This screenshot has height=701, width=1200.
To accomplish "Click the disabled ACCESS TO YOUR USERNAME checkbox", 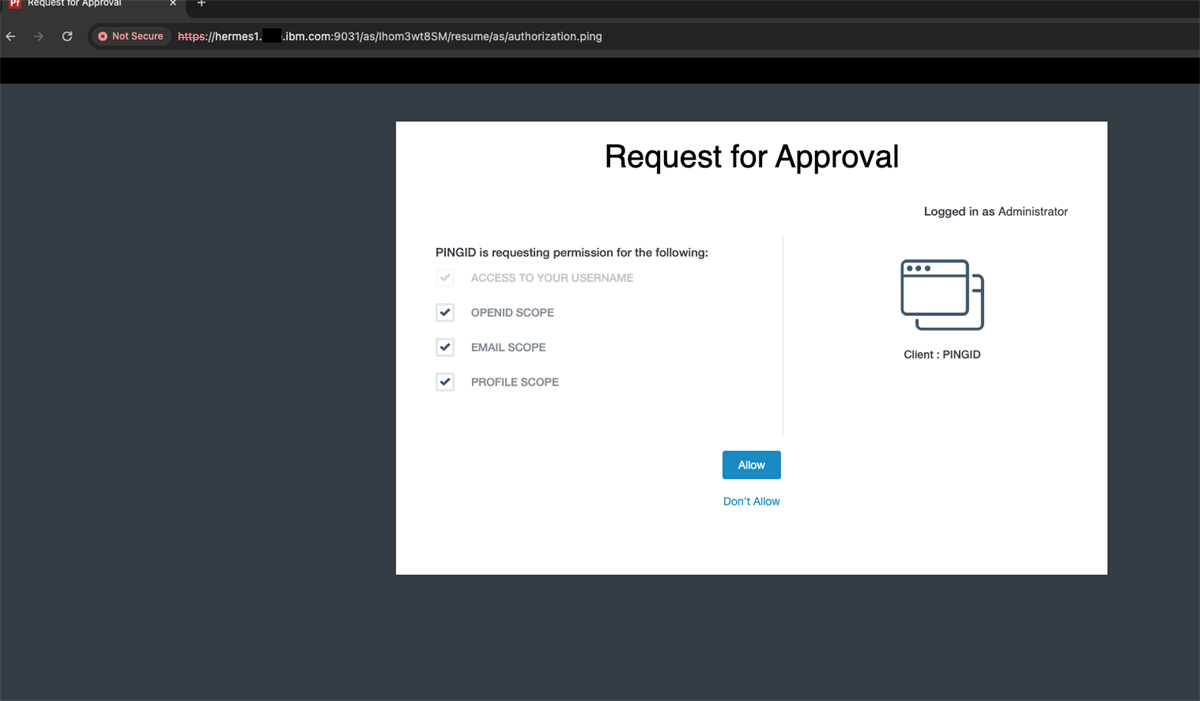I will point(445,278).
